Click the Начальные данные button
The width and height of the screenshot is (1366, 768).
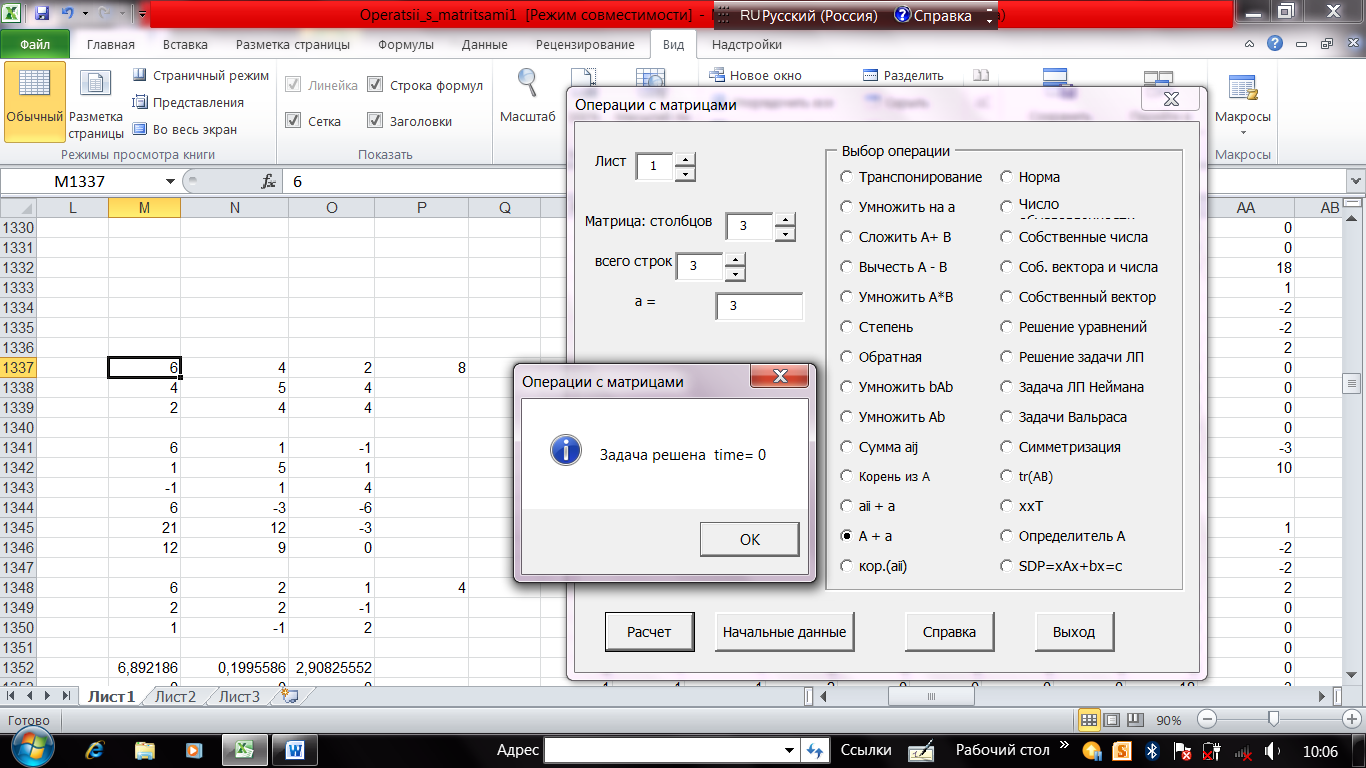(785, 632)
